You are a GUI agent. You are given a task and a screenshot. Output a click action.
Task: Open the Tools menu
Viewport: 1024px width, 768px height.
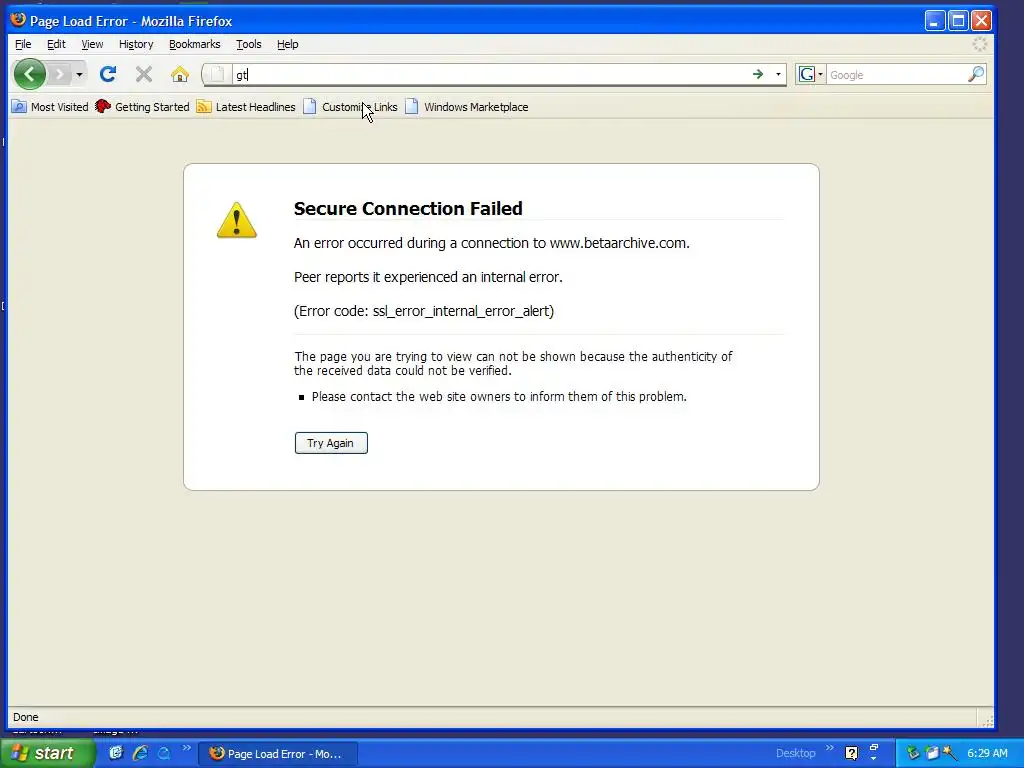coord(249,44)
